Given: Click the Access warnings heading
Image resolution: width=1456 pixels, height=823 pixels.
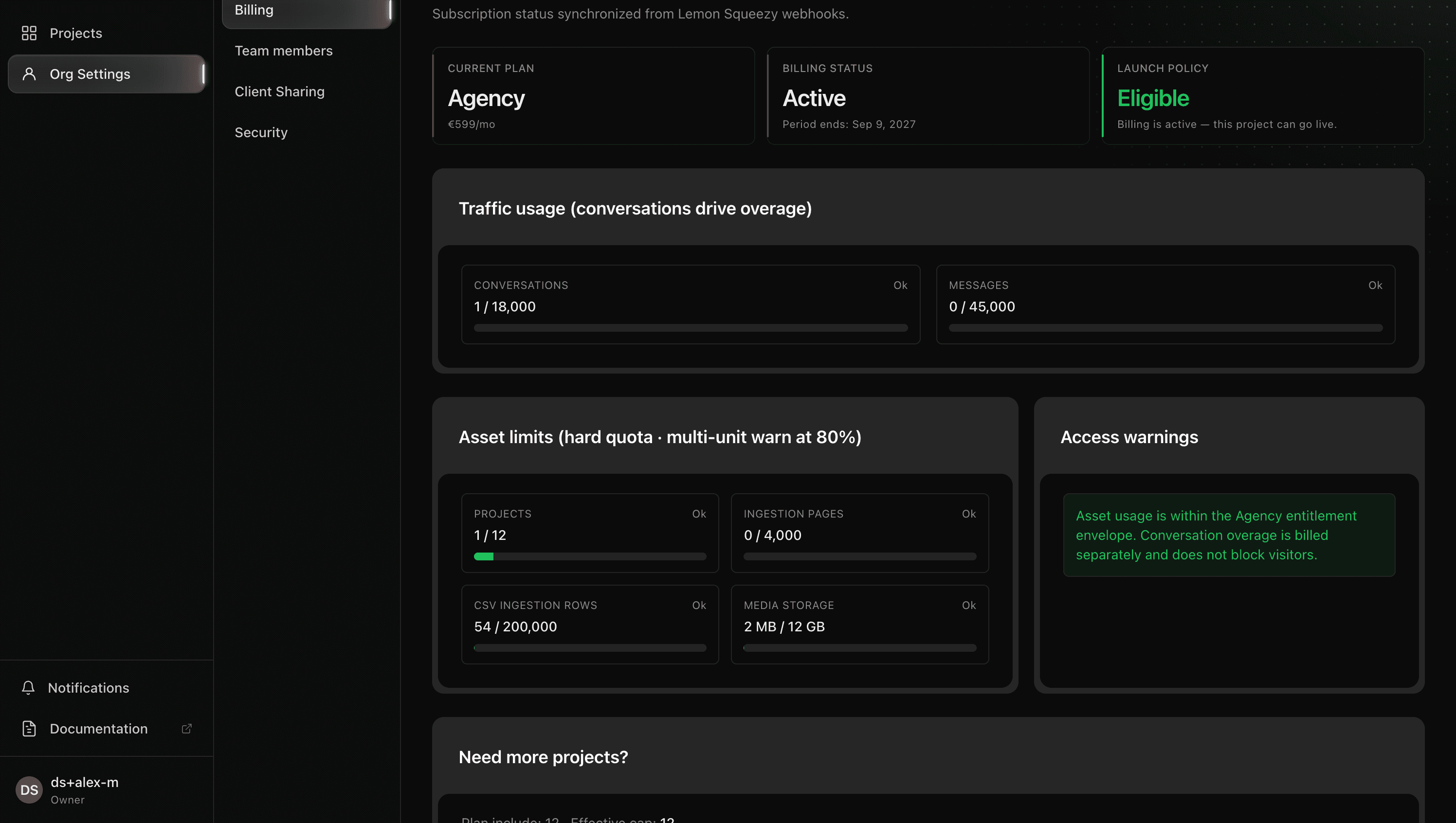Looking at the screenshot, I should point(1129,437).
